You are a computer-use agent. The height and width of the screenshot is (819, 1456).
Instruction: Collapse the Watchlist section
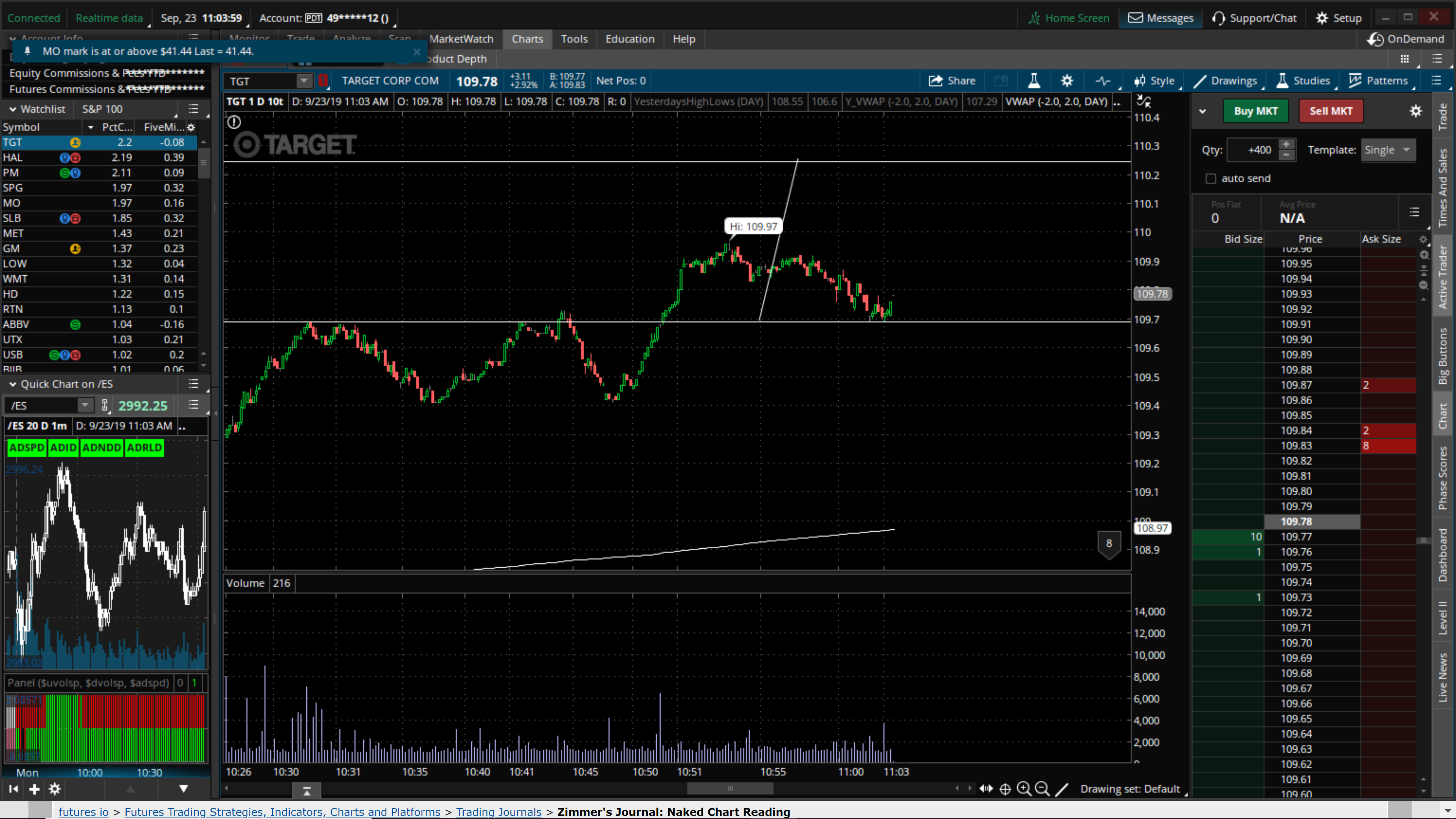coord(13,109)
